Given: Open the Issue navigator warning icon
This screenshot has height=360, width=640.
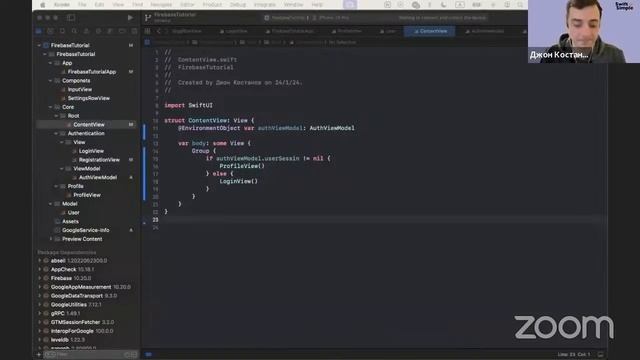Looking at the screenshot, I should pos(86,31).
